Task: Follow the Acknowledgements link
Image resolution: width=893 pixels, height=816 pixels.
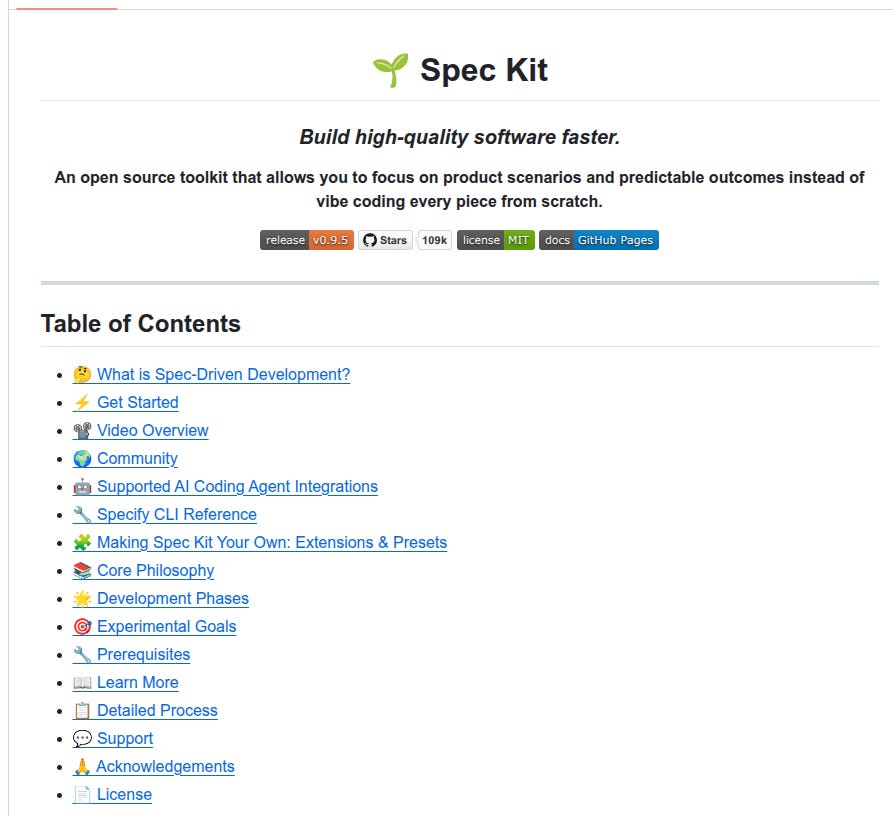Action: (x=165, y=766)
